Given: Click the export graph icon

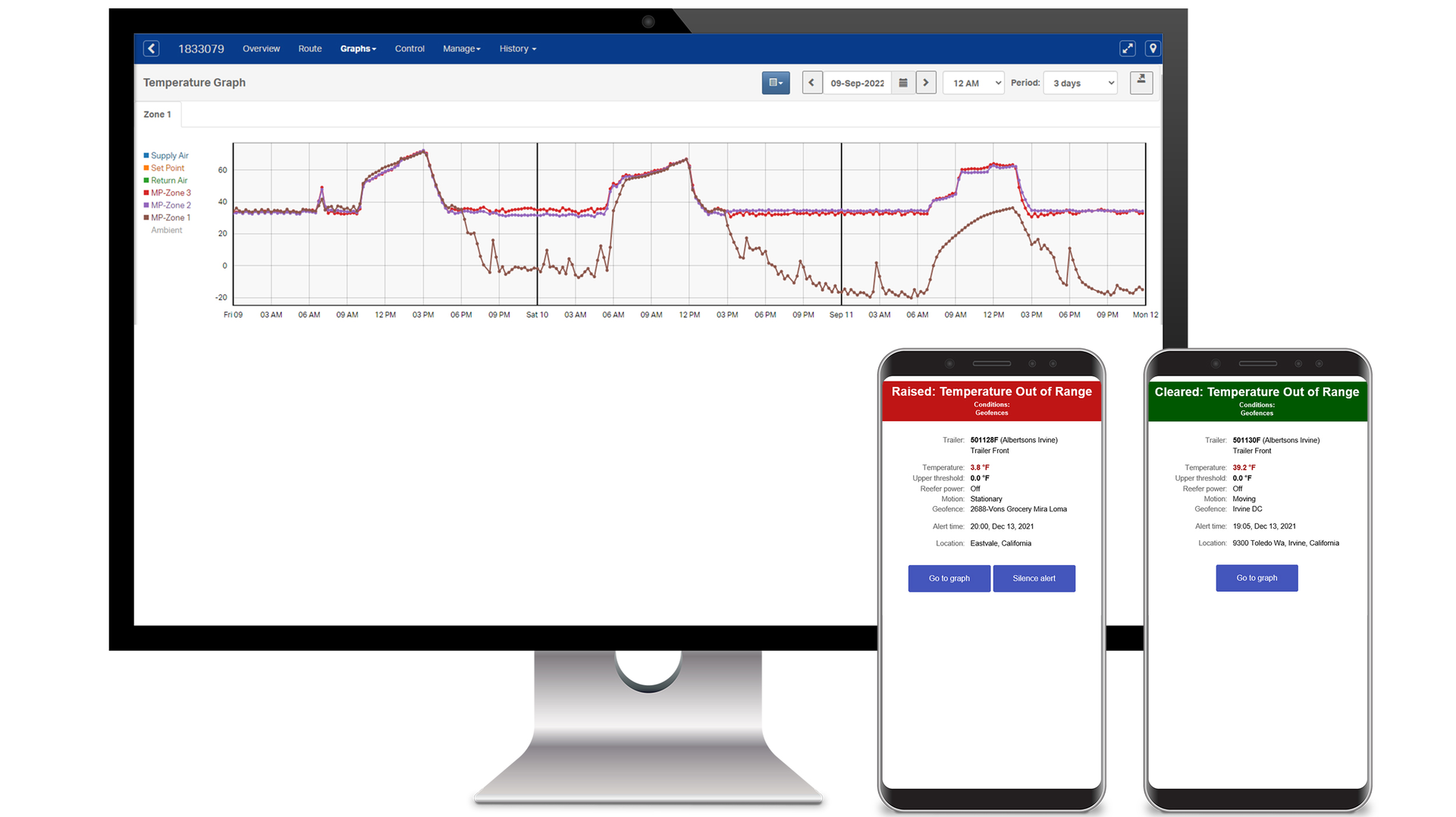Looking at the screenshot, I should point(1141,82).
